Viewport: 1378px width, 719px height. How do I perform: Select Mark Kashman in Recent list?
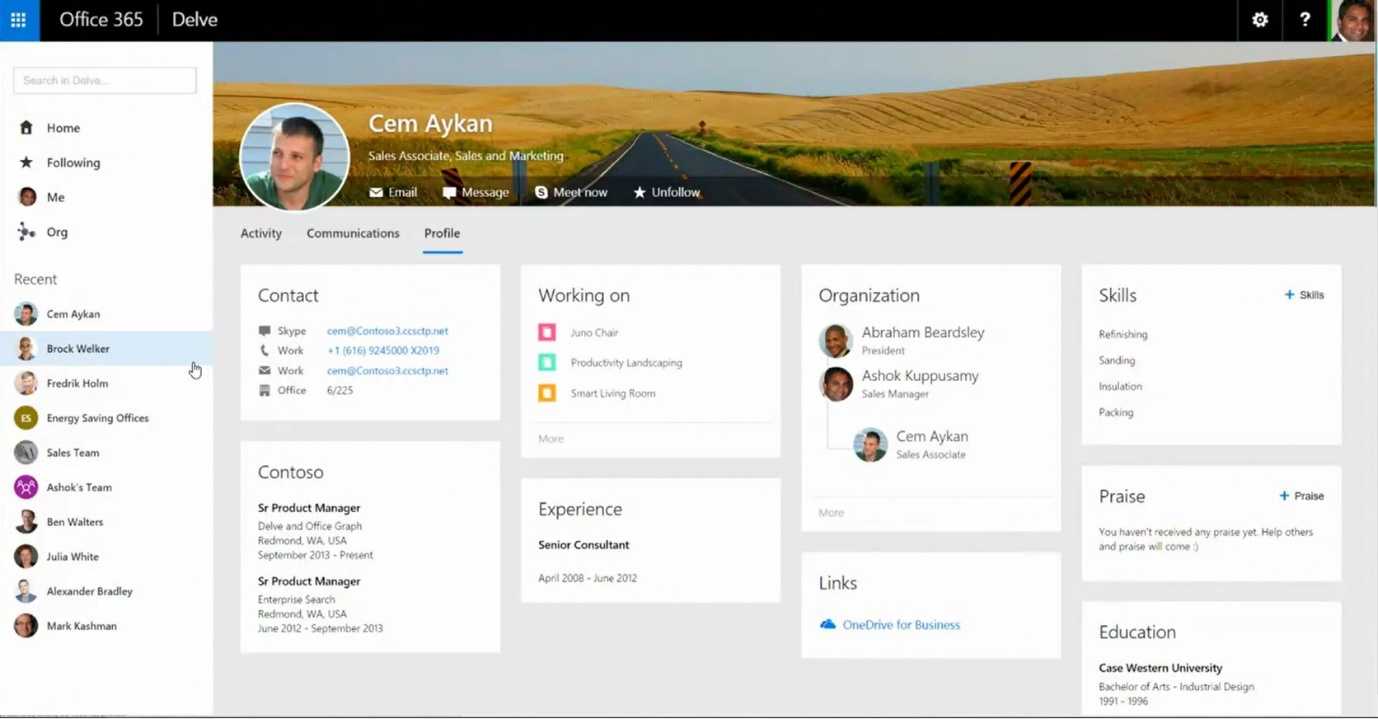pos(106,626)
